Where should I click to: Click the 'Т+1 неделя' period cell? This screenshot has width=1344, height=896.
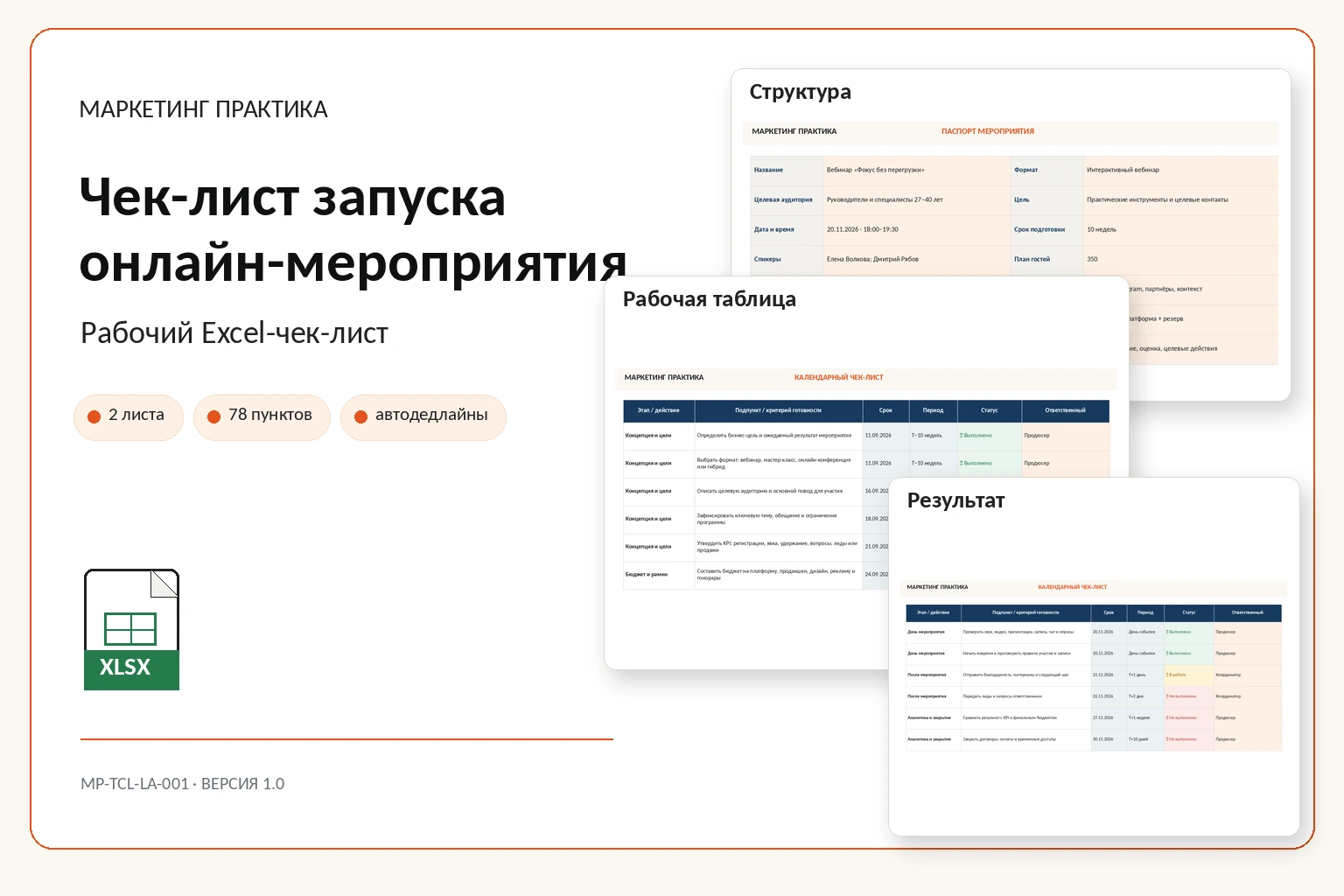[1144, 717]
